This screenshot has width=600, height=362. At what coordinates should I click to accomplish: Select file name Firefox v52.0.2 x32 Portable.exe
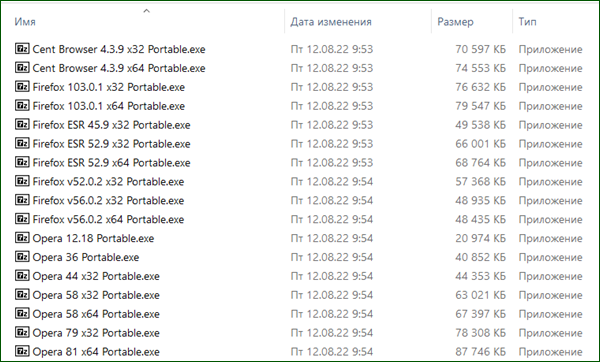coord(108,182)
